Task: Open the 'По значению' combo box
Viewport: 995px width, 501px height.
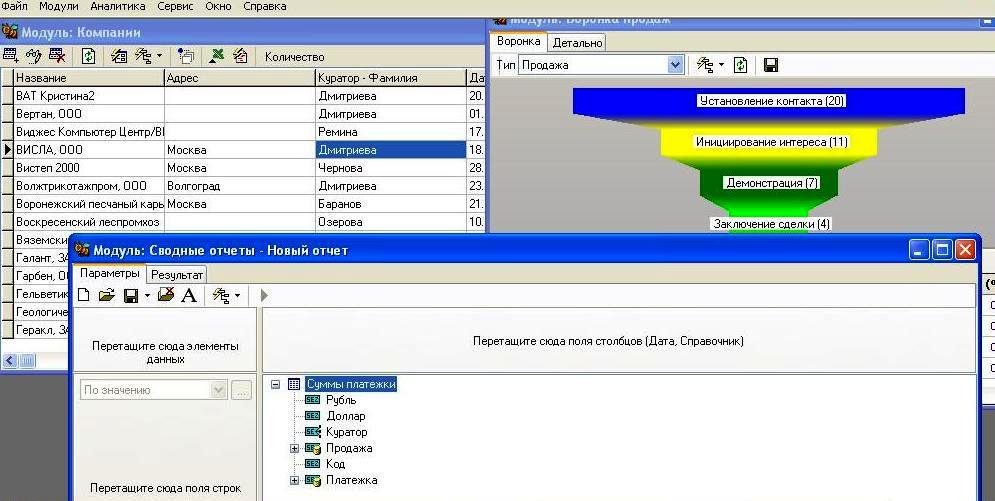Action: [x=154, y=390]
